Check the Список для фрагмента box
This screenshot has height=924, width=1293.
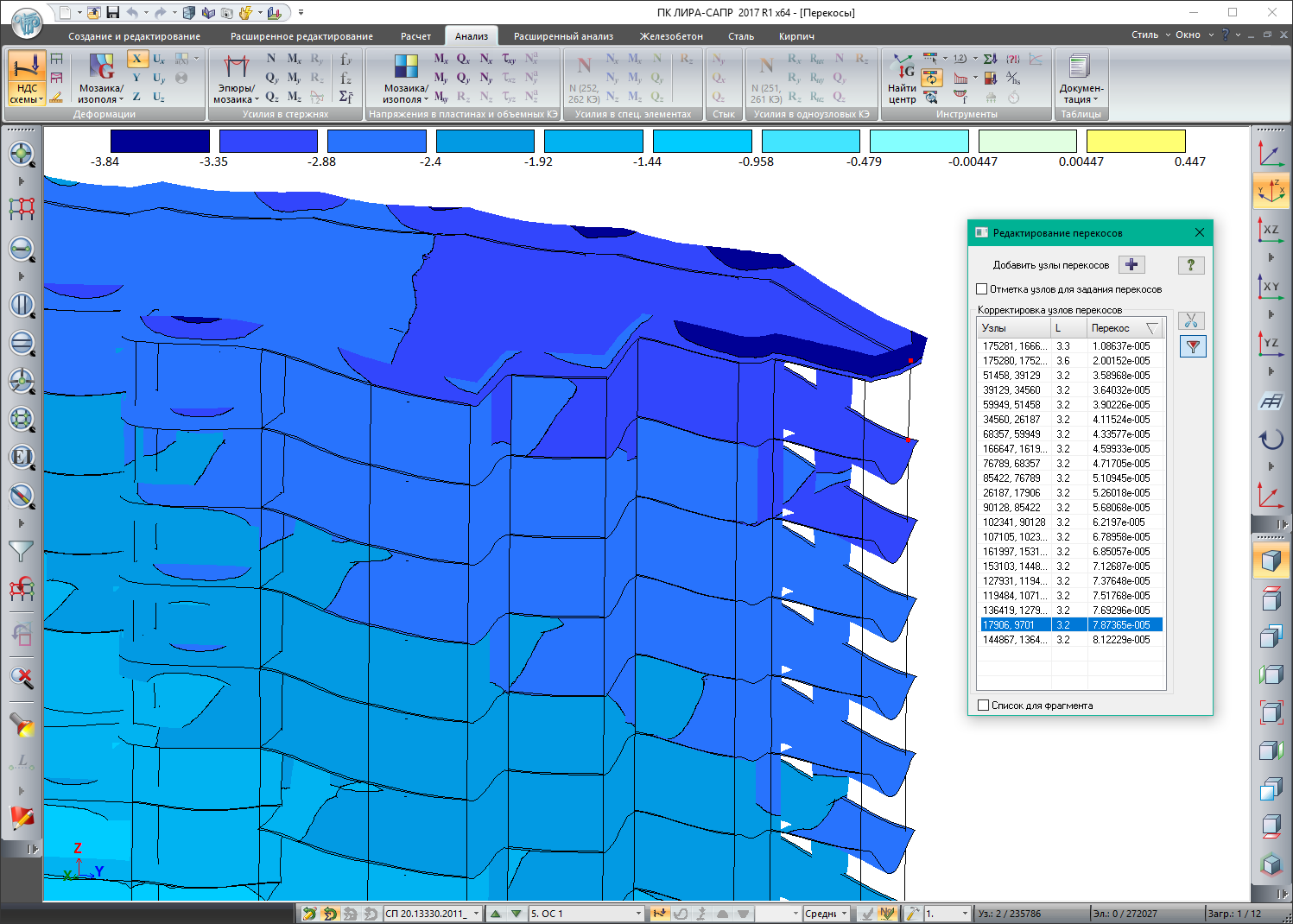[983, 706]
